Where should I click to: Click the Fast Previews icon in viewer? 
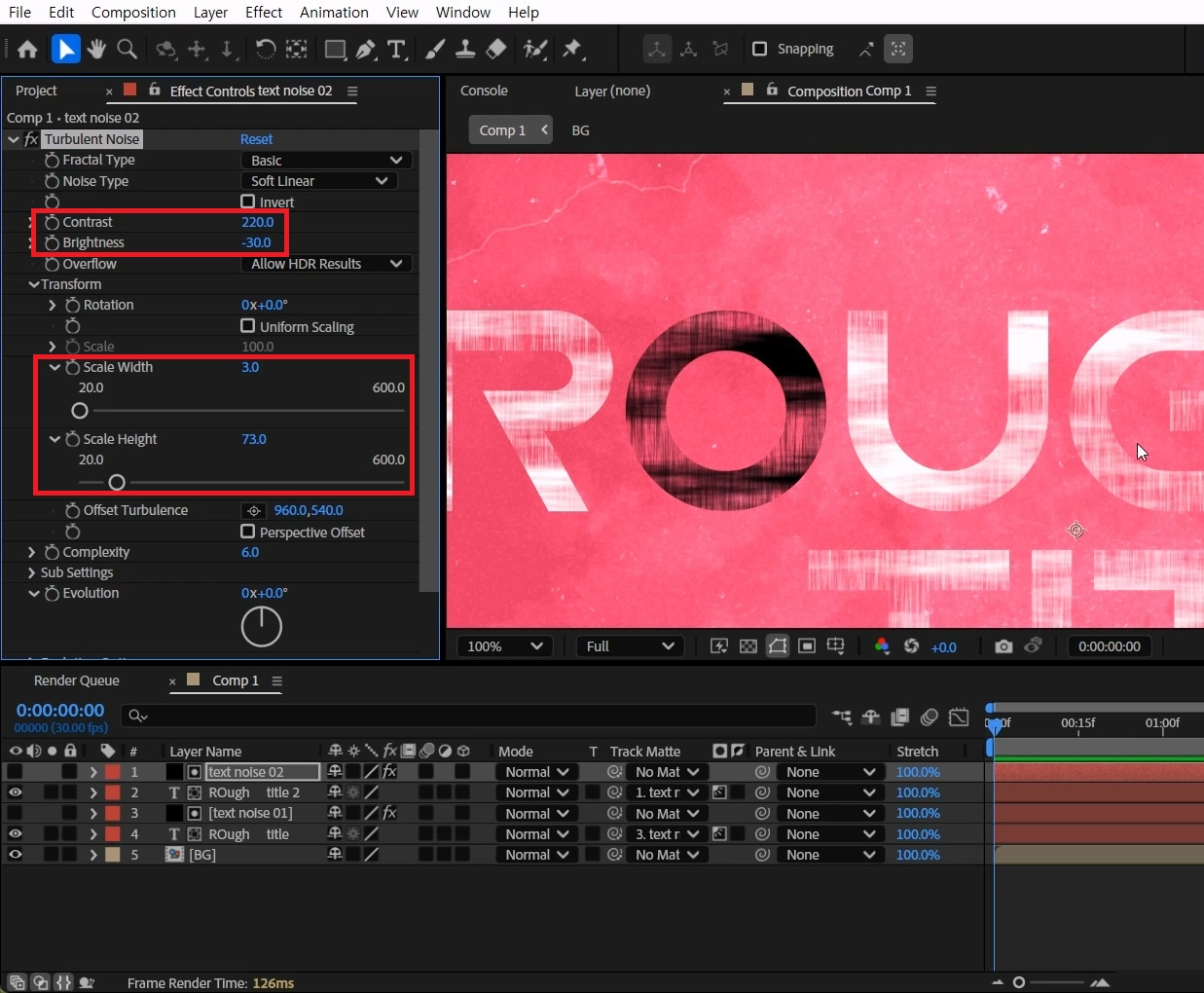[x=719, y=646]
